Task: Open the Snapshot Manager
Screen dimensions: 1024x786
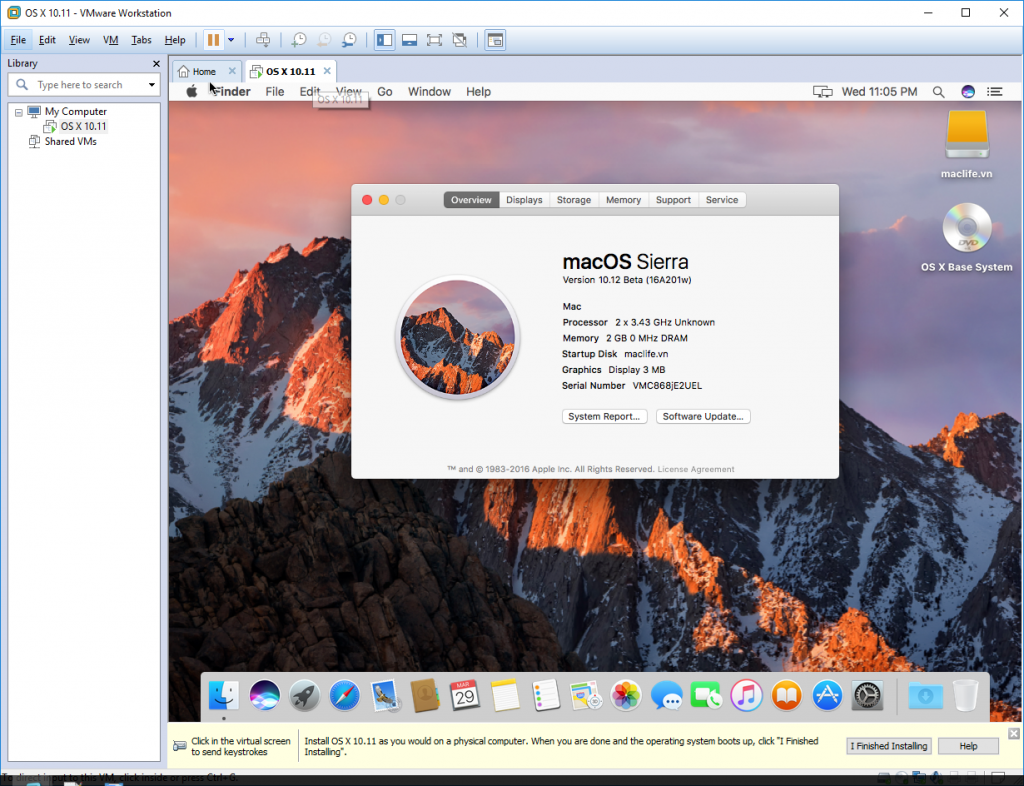Action: pyautogui.click(x=348, y=39)
